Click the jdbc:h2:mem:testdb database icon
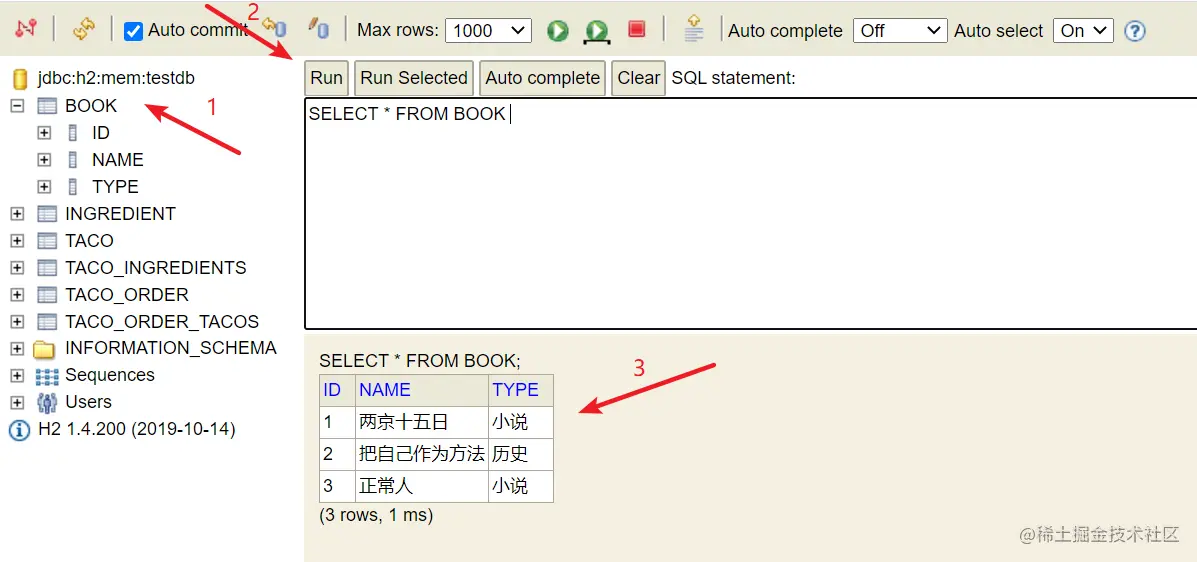1197x562 pixels. (21, 78)
